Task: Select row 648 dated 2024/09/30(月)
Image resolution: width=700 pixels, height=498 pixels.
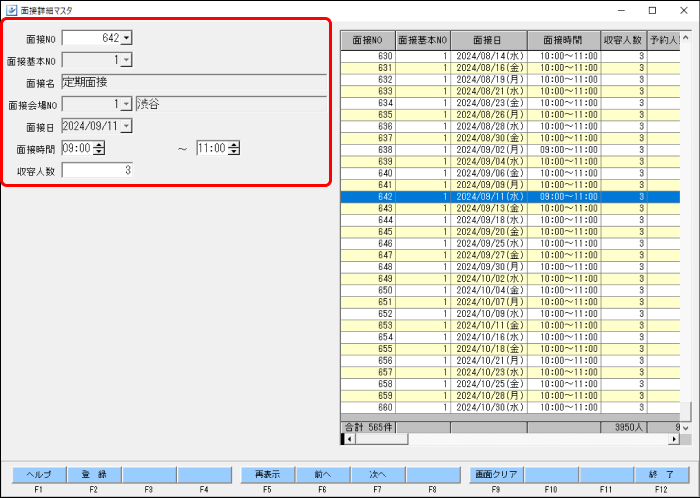Action: tap(510, 267)
